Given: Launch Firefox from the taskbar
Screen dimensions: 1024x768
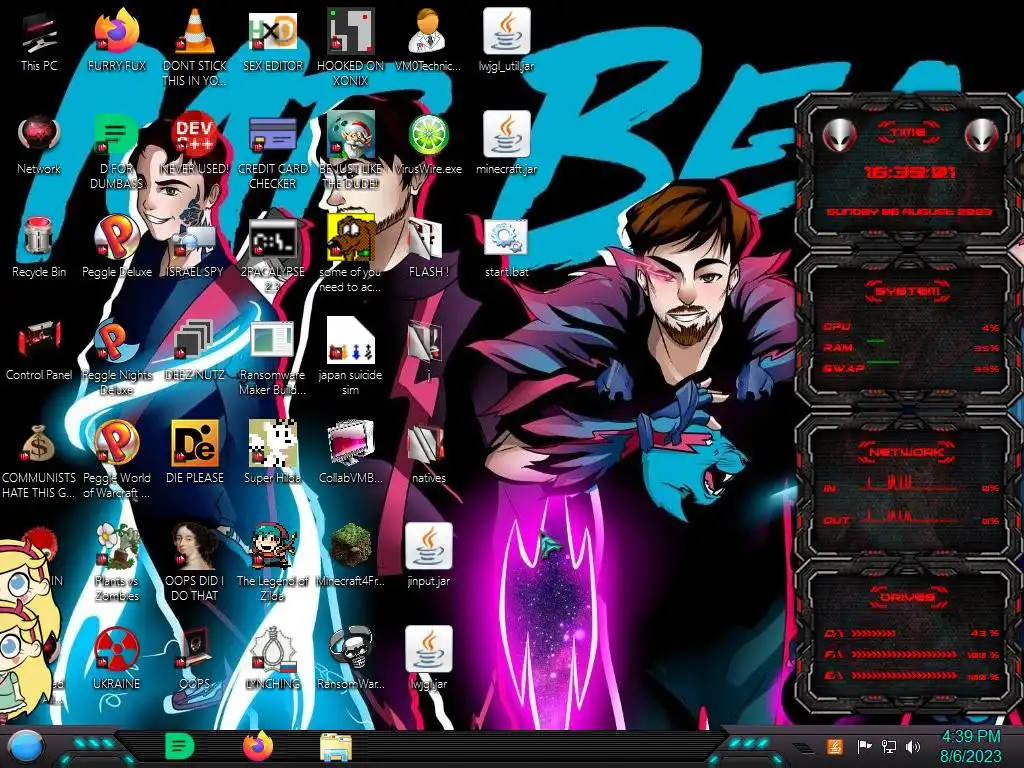Looking at the screenshot, I should 258,746.
